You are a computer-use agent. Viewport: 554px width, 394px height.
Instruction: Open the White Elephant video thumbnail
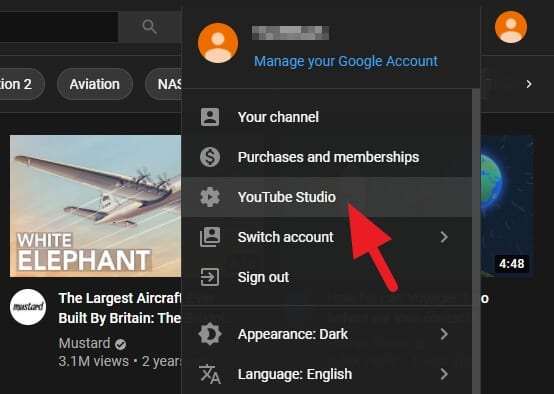click(95, 206)
